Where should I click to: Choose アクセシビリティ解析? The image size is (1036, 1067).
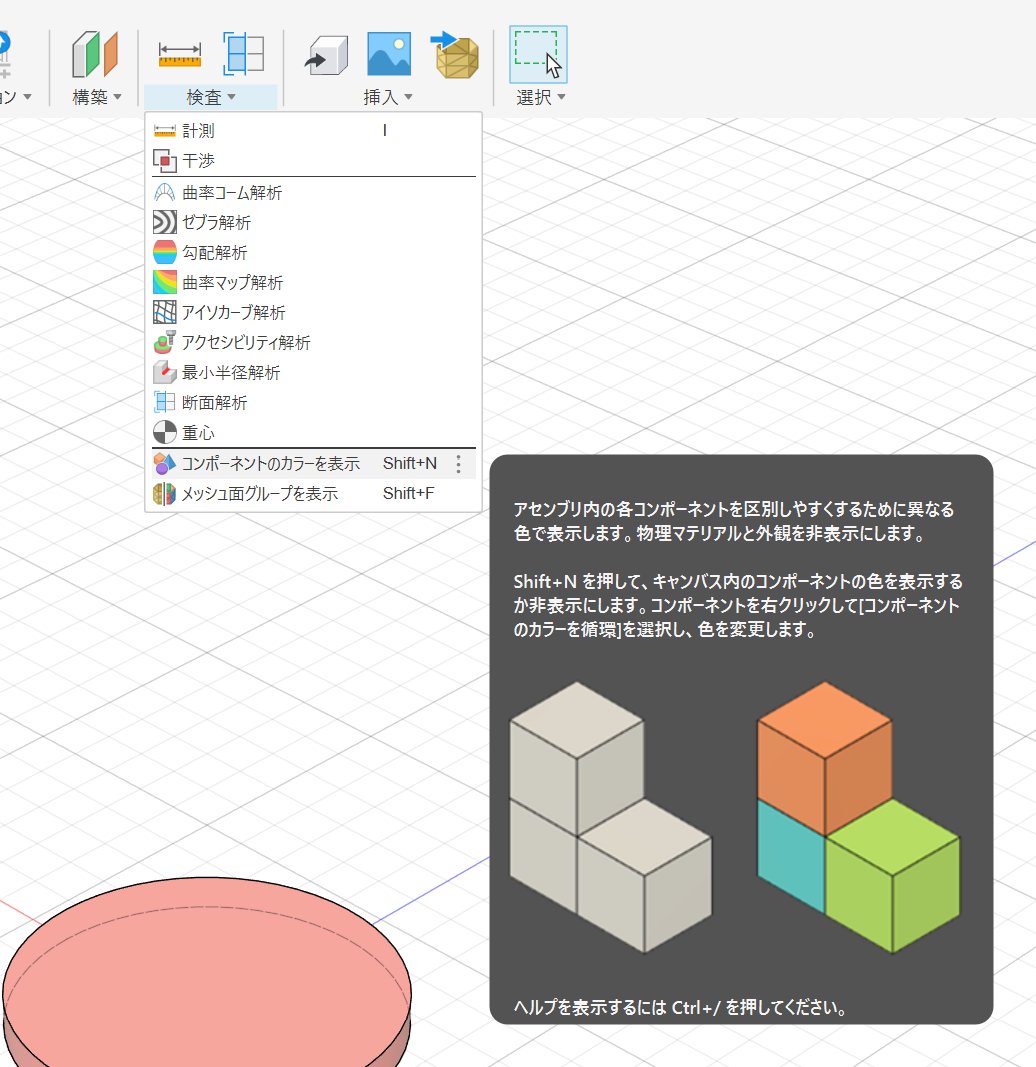pos(313,342)
